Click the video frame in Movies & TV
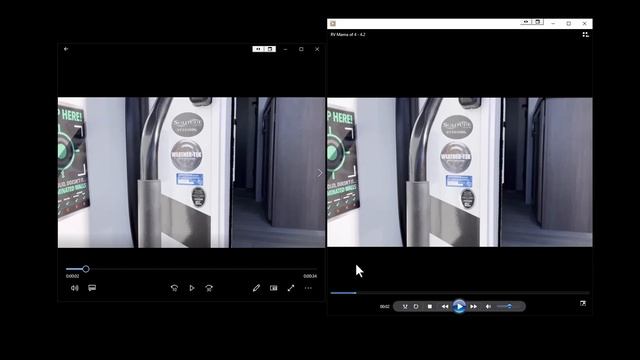640x360 pixels. [191, 173]
